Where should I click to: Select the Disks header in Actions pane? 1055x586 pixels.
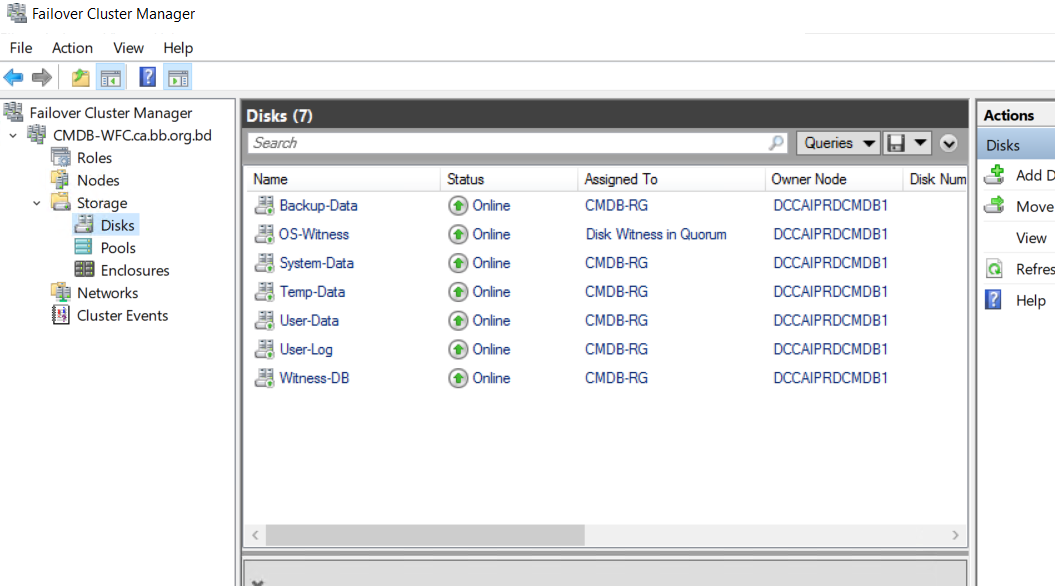[1016, 145]
